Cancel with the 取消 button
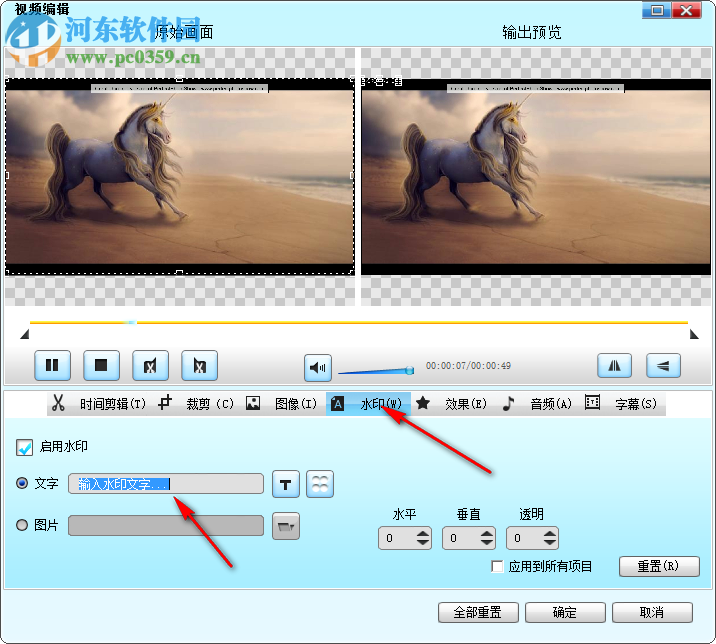Screen dimensions: 716x644 tap(652, 612)
